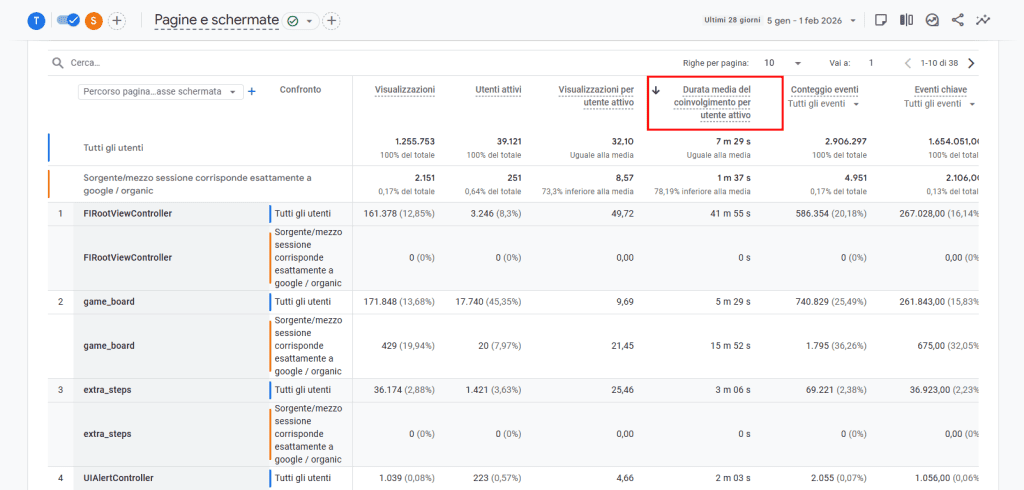Open the customize report chart icon

(932, 20)
